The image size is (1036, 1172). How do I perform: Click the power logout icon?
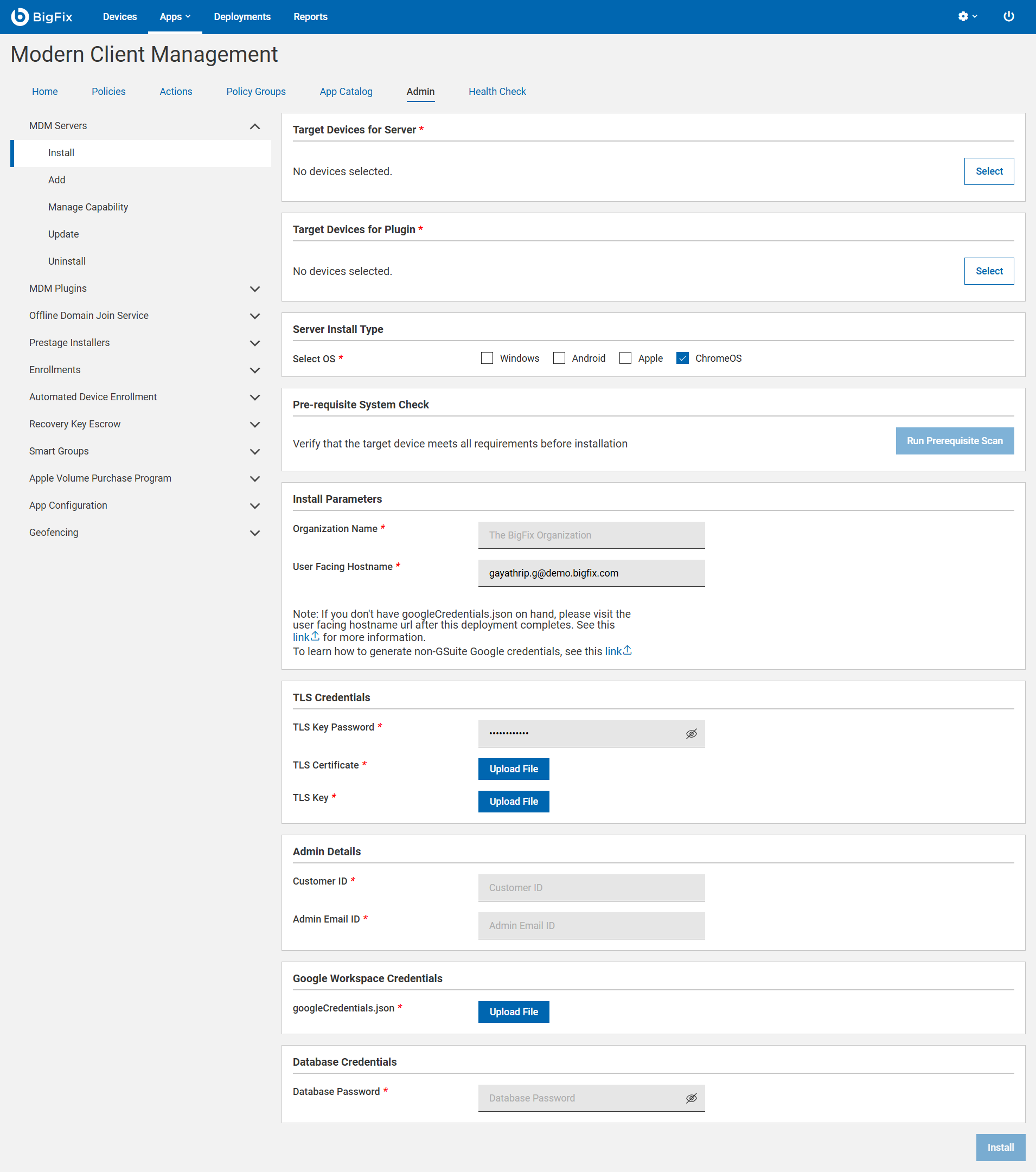tap(1008, 17)
